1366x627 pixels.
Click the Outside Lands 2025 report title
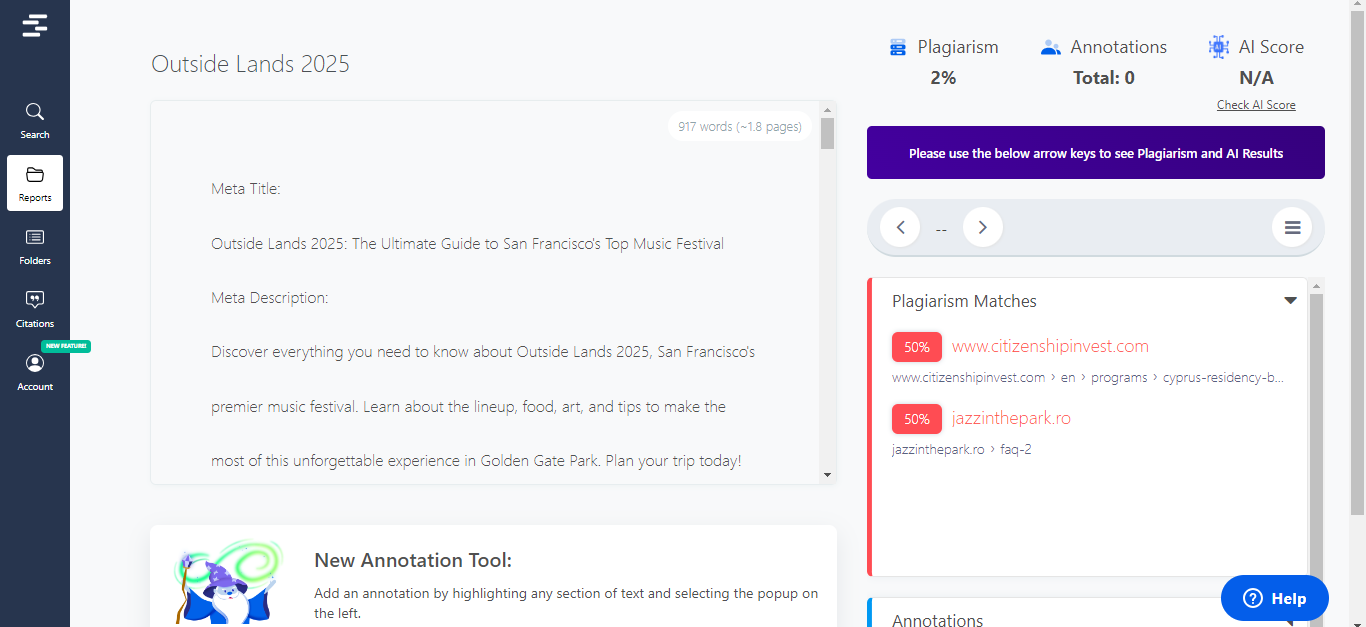[250, 64]
